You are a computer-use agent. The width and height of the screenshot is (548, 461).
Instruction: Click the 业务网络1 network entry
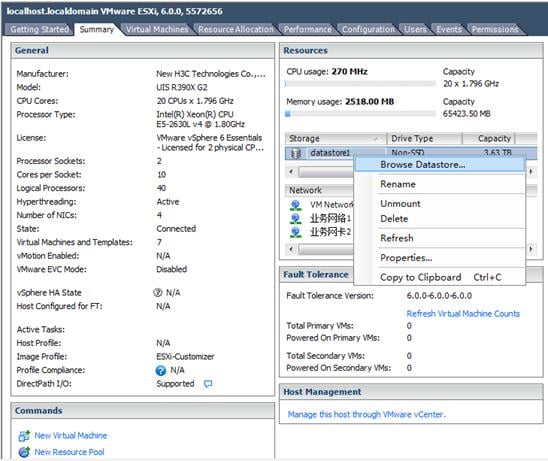click(x=330, y=218)
